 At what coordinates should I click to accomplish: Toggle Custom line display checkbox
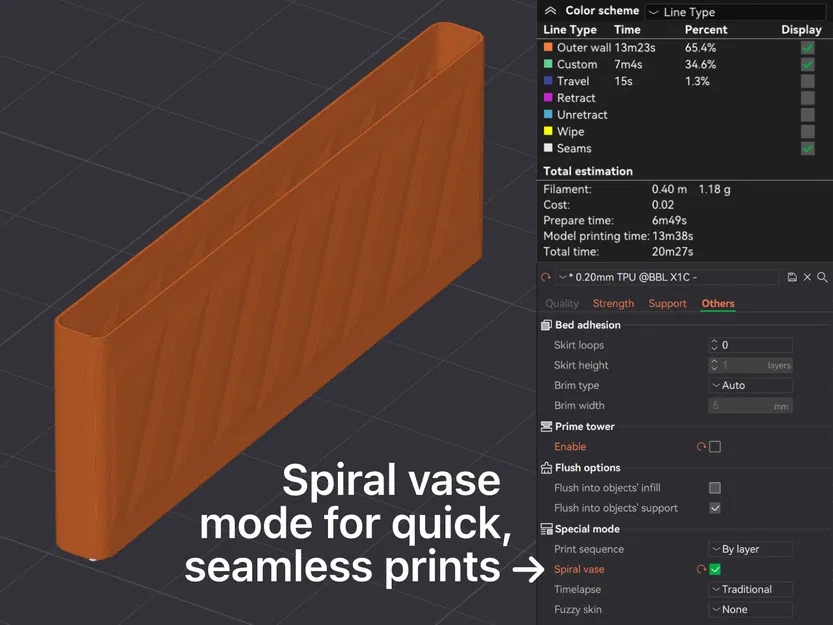tap(808, 64)
